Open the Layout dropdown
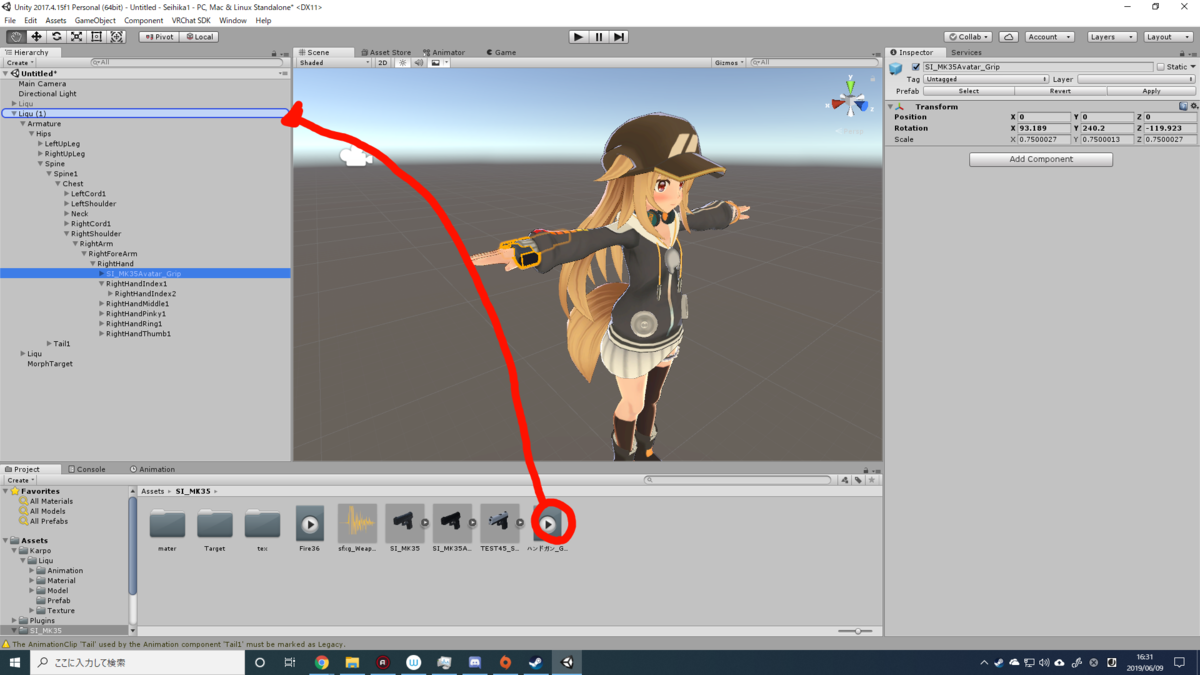1200x675 pixels. [1168, 37]
